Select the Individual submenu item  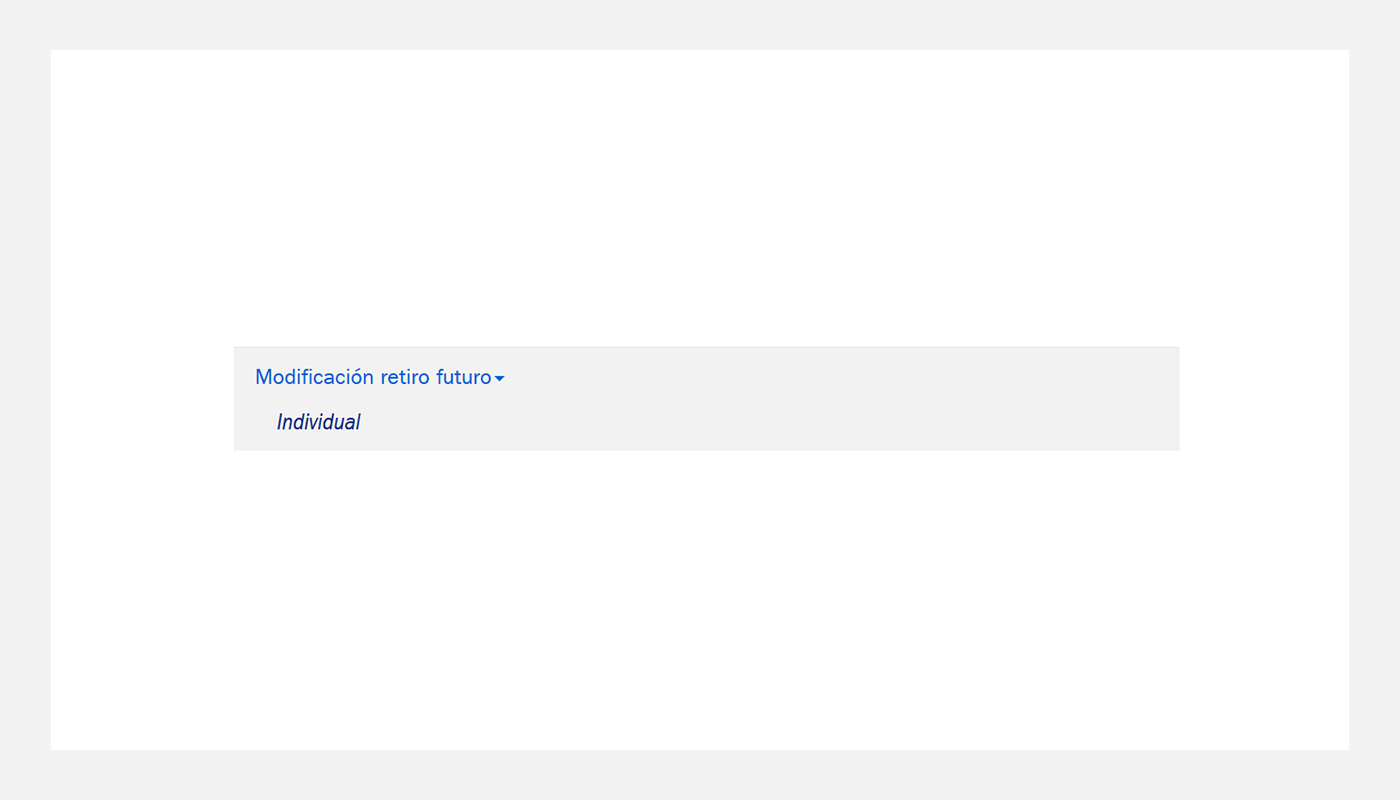pyautogui.click(x=318, y=422)
